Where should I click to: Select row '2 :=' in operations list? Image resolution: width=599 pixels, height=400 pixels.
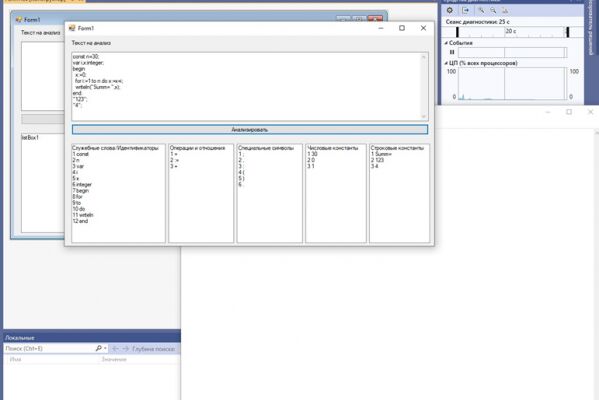coord(201,160)
